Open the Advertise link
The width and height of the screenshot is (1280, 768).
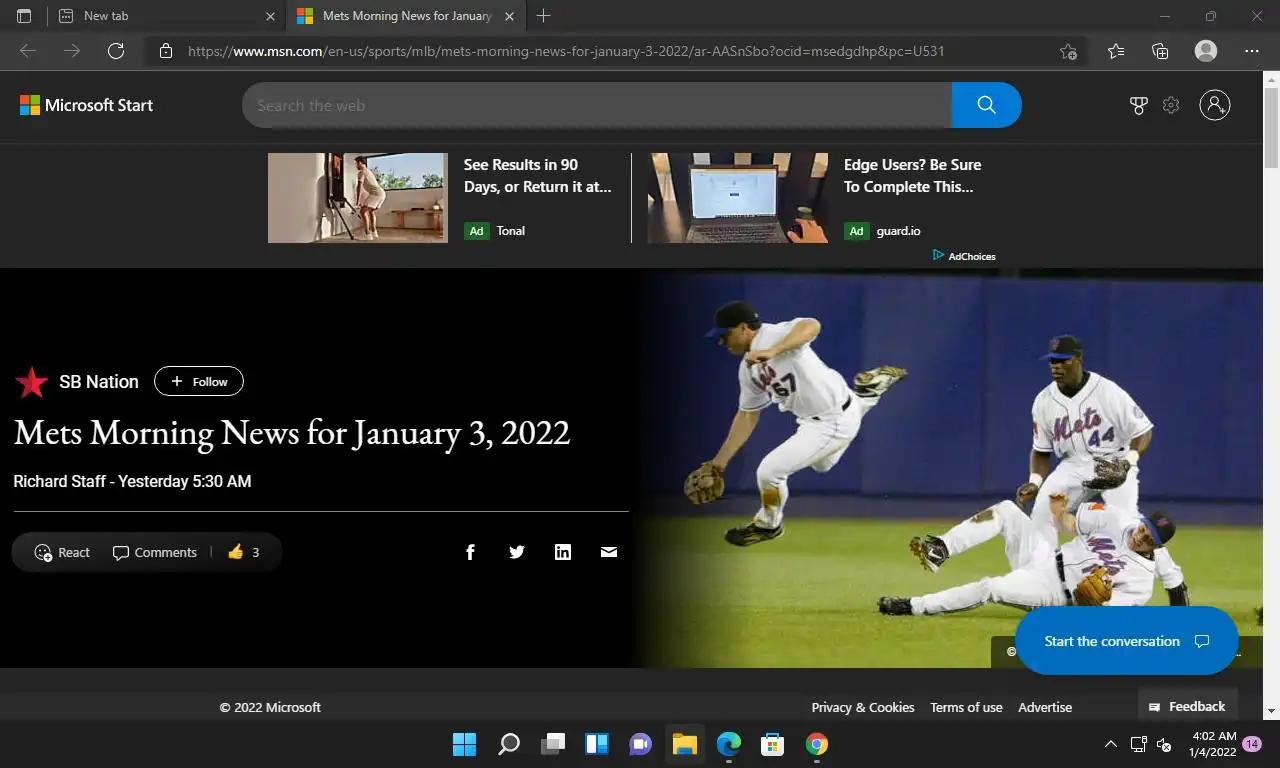(1045, 707)
